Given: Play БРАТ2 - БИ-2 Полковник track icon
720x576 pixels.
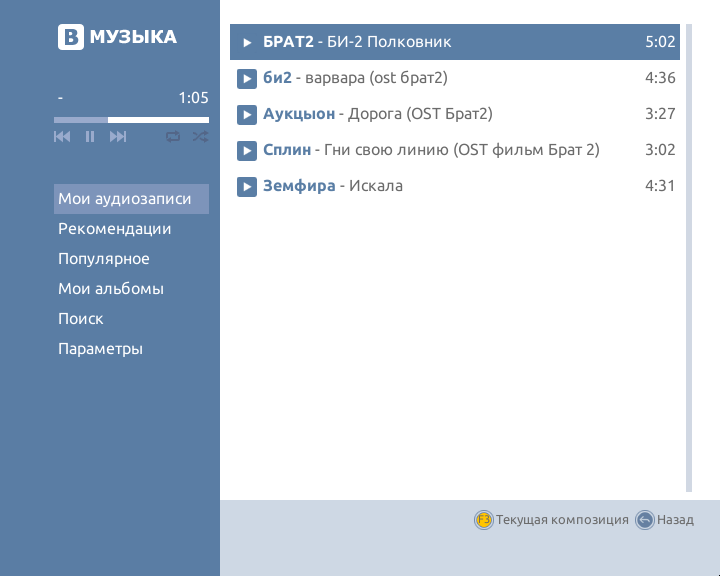Looking at the screenshot, I should (x=247, y=42).
